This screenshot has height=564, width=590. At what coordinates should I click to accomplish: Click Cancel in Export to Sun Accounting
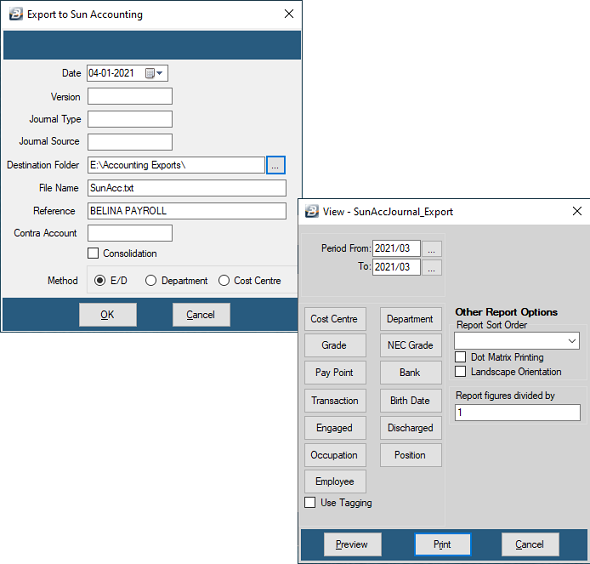[x=201, y=315]
